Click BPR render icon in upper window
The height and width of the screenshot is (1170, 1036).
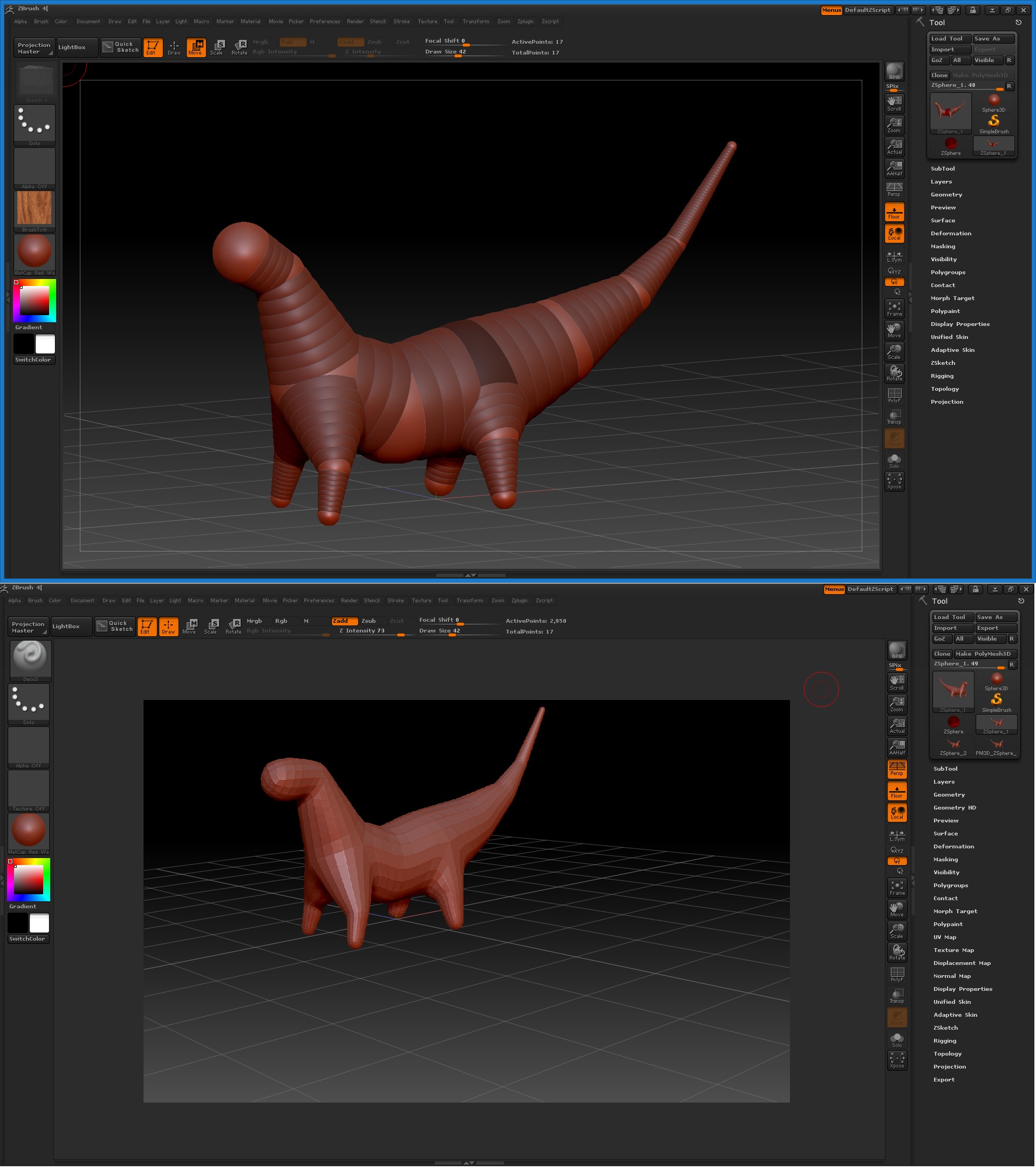coord(894,72)
